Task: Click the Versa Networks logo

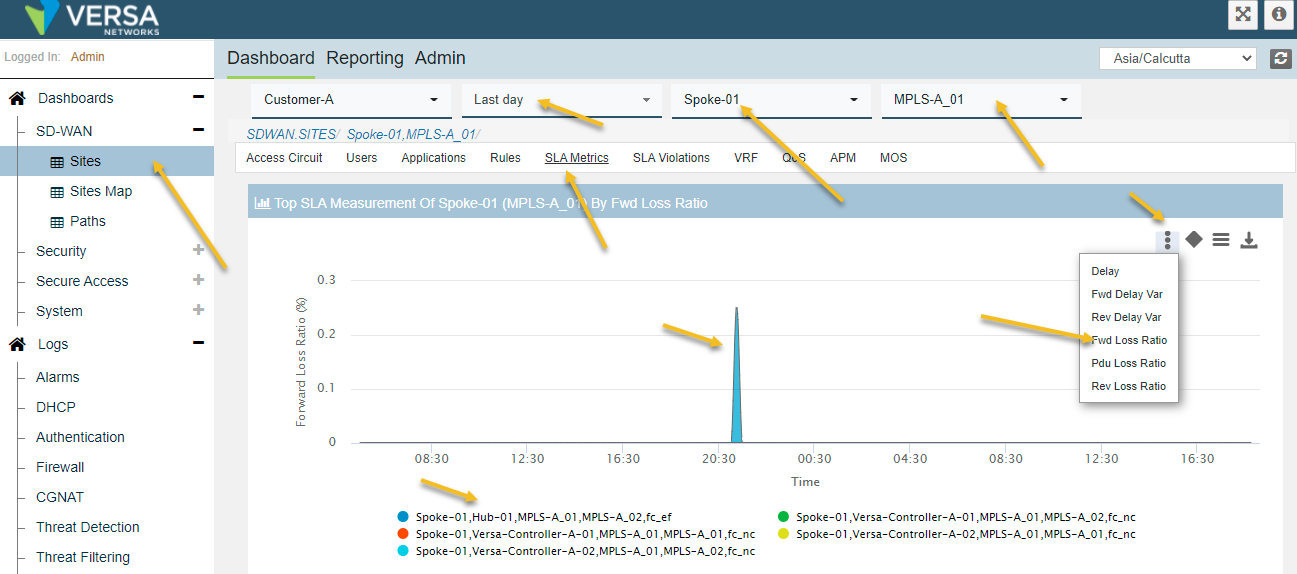Action: 92,18
